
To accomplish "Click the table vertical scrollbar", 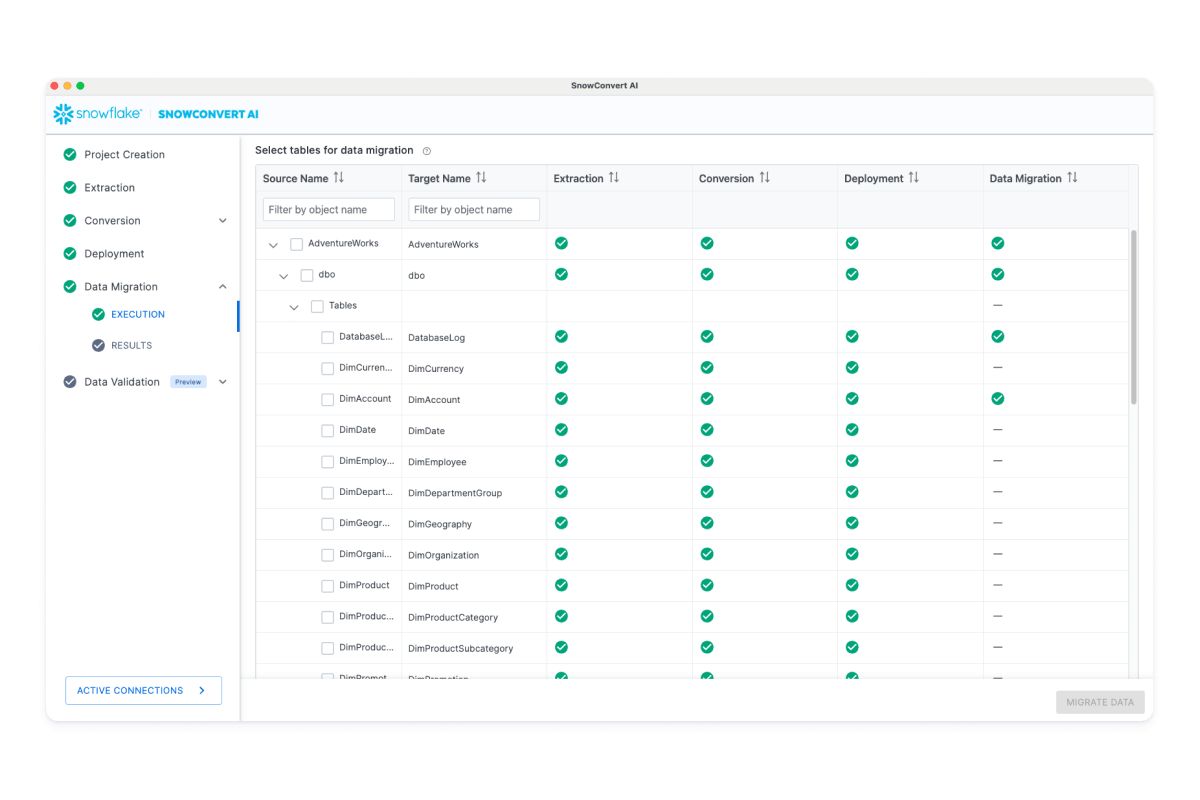I will pyautogui.click(x=1133, y=317).
